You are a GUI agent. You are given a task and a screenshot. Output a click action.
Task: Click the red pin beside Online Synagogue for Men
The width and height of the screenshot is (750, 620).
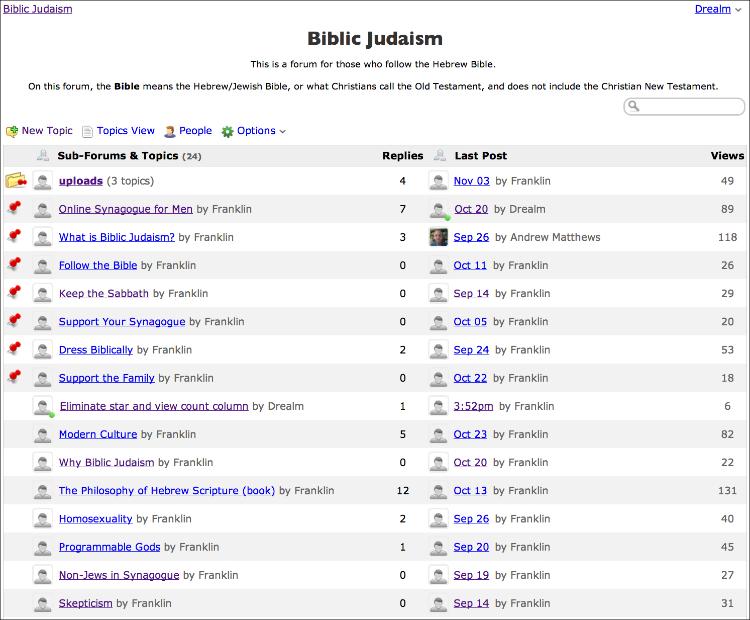(x=14, y=209)
